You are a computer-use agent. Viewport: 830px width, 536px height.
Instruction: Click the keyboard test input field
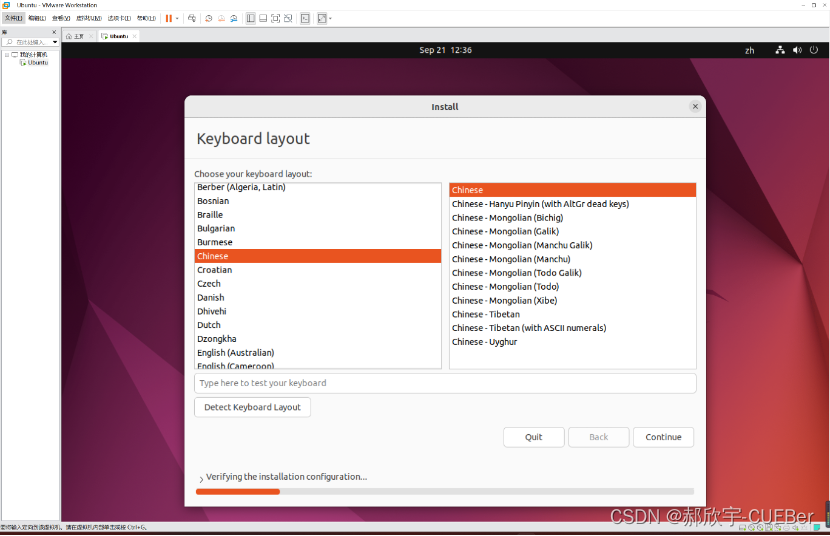[445, 383]
